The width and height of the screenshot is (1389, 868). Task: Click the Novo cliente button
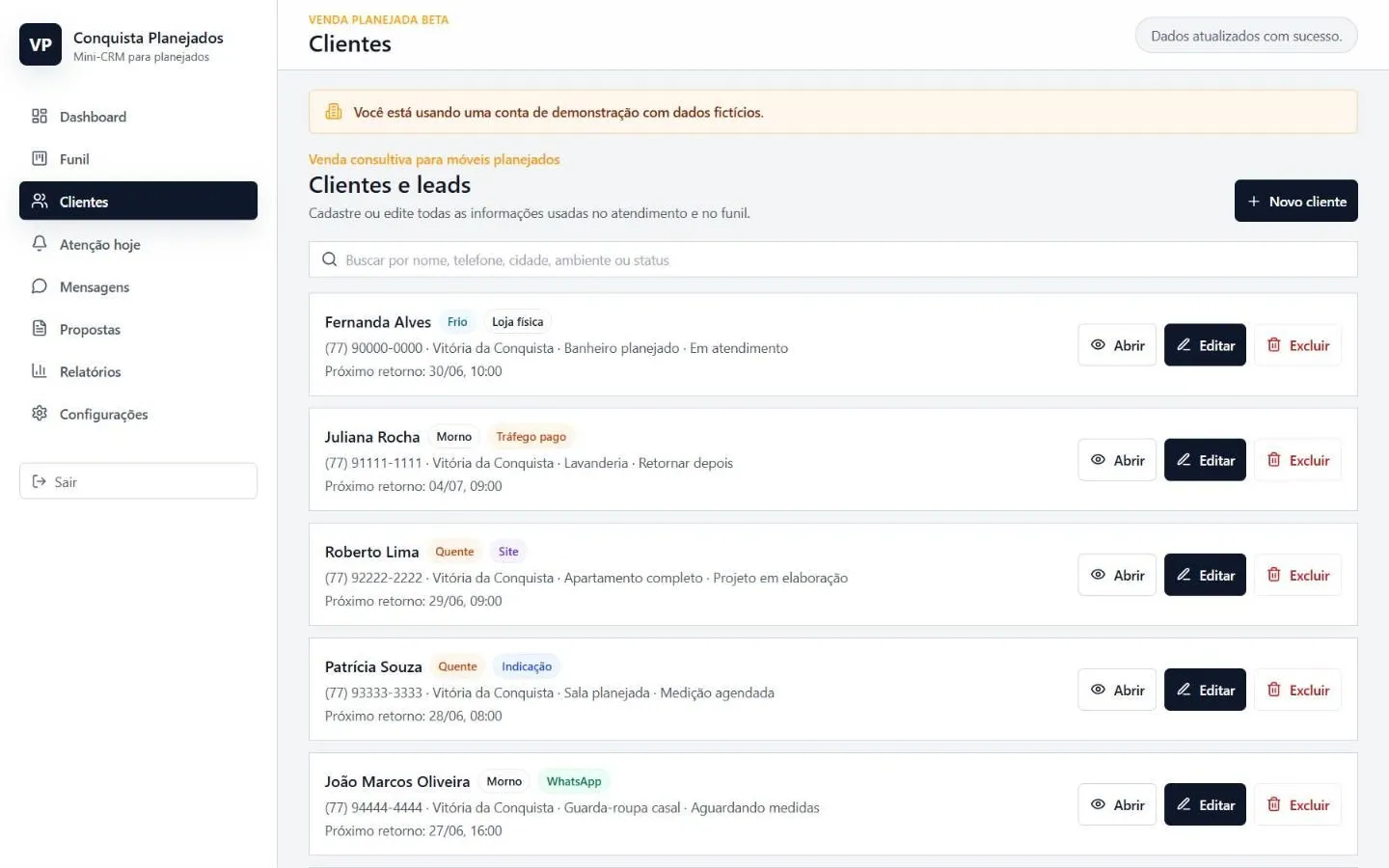tap(1295, 201)
